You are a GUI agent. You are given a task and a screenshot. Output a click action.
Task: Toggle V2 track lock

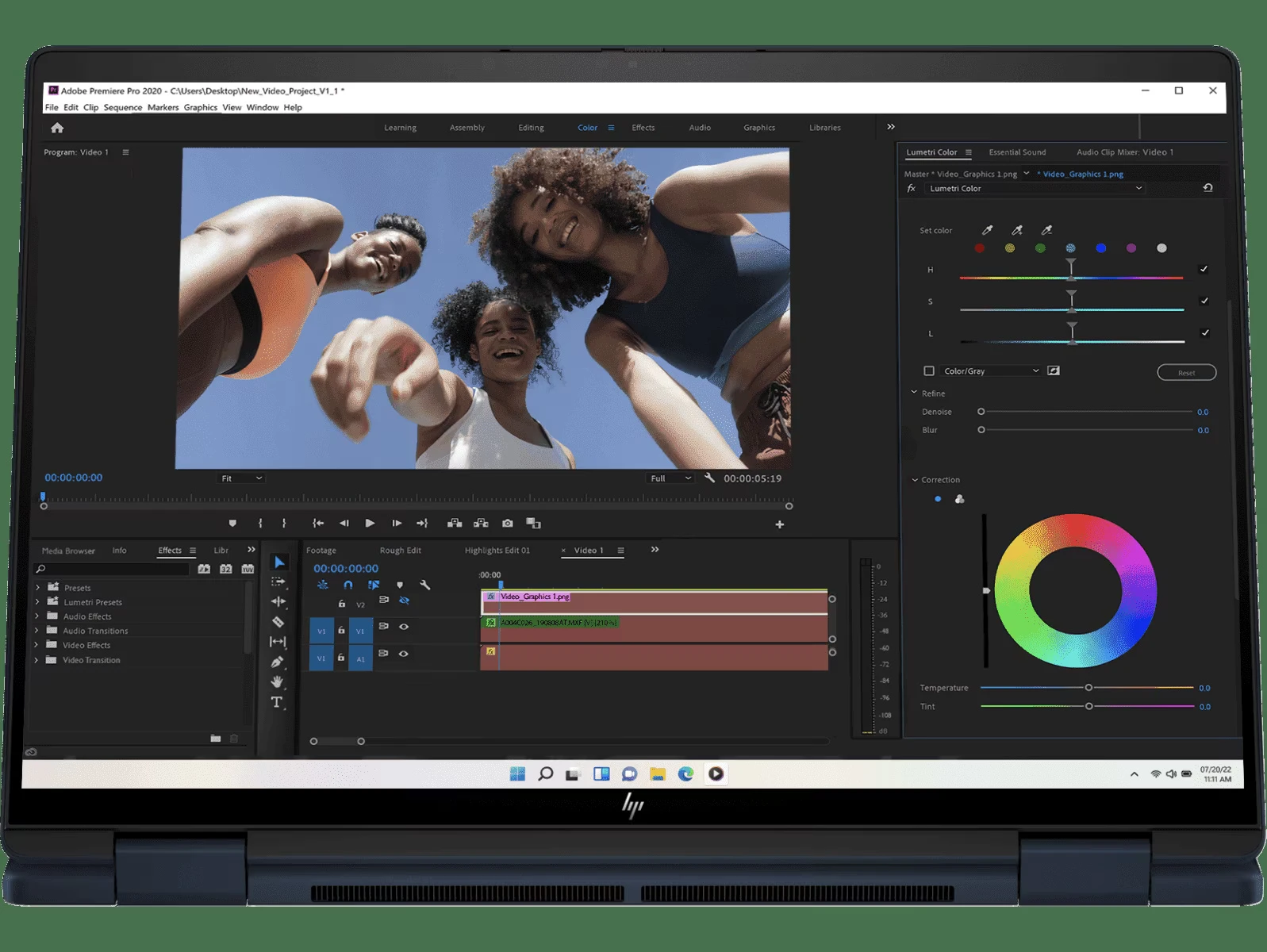[x=342, y=604]
